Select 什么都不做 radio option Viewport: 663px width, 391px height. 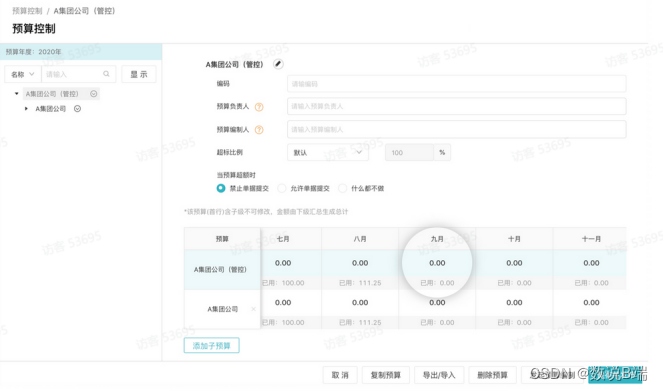click(x=342, y=188)
